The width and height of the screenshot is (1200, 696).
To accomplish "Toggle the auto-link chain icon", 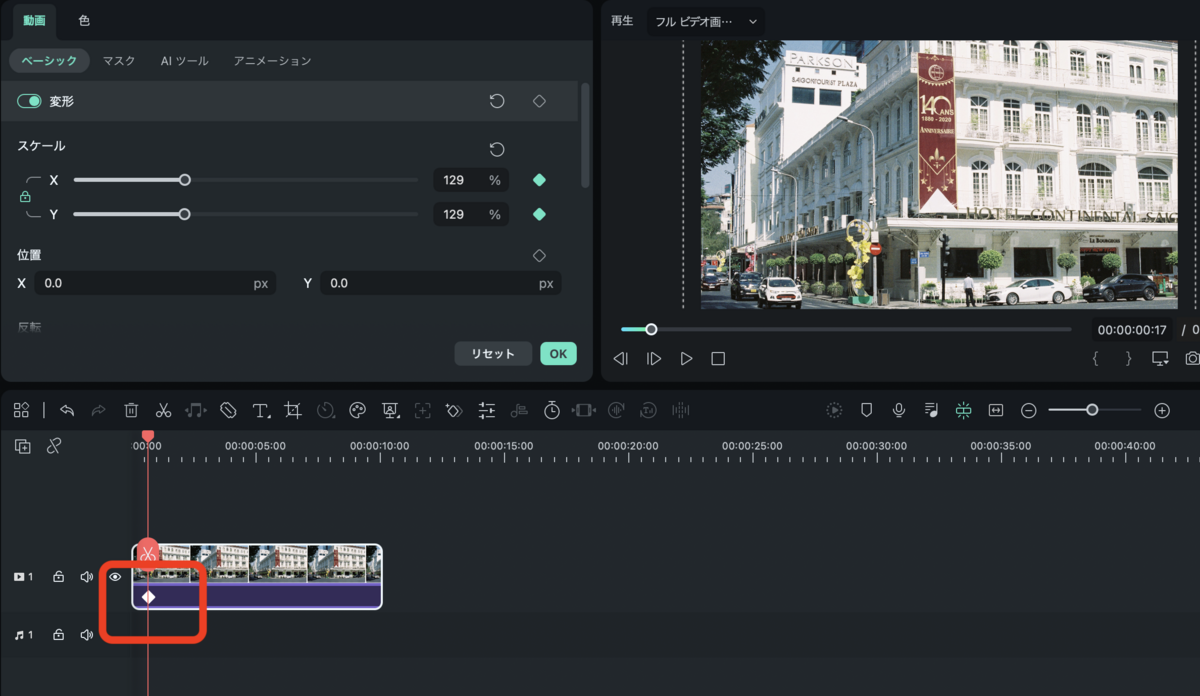I will coord(54,446).
